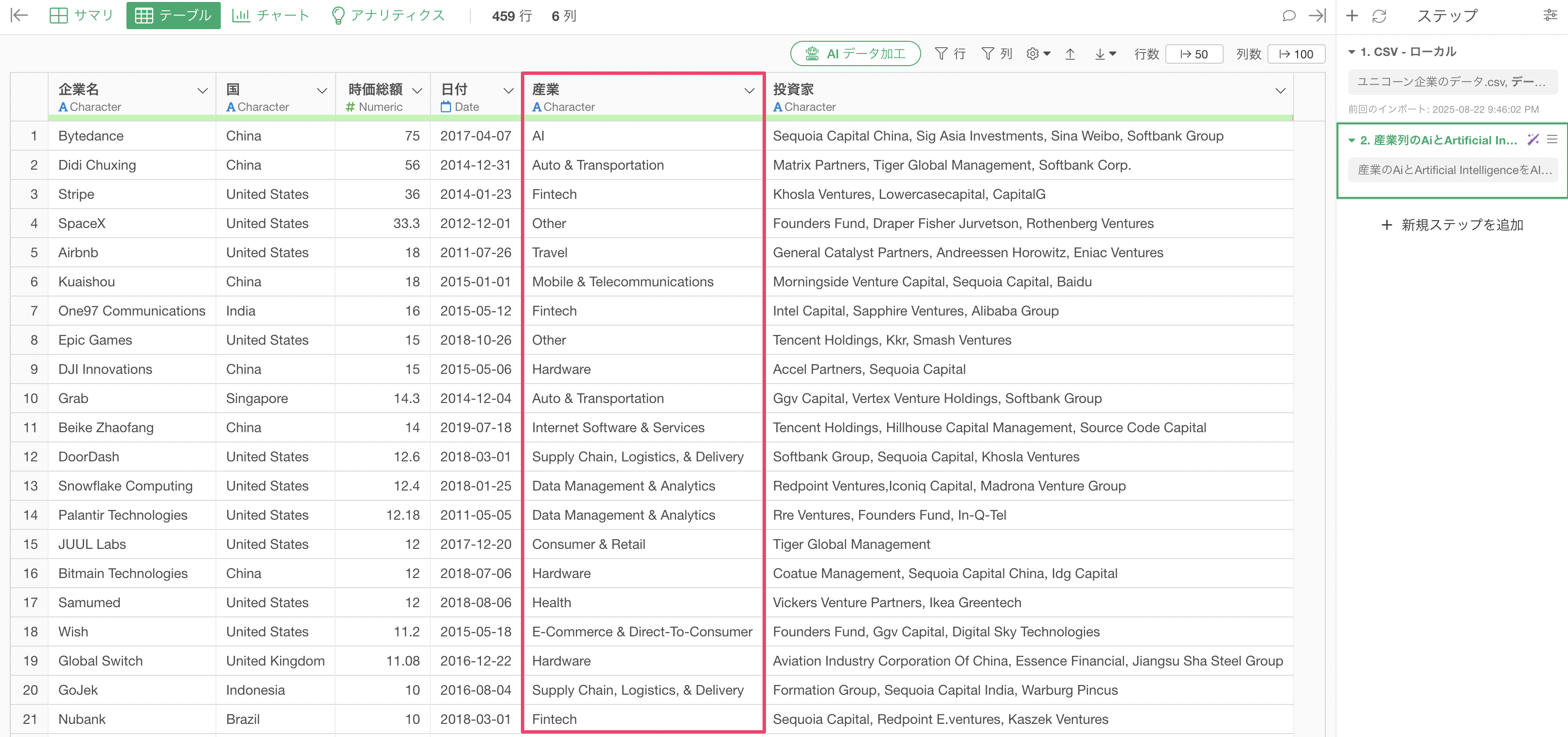Switch to the テーブル tab
The width and height of the screenshot is (1568, 737).
coord(174,15)
